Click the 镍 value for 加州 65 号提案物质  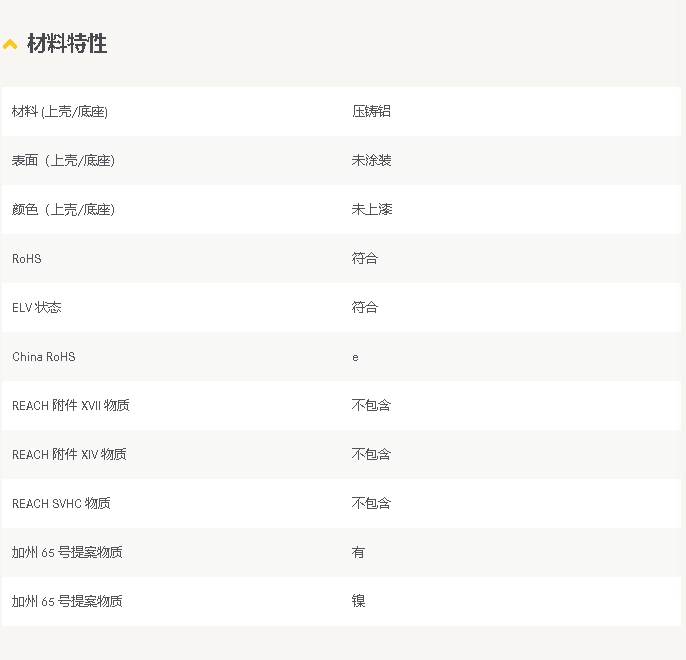[x=358, y=601]
